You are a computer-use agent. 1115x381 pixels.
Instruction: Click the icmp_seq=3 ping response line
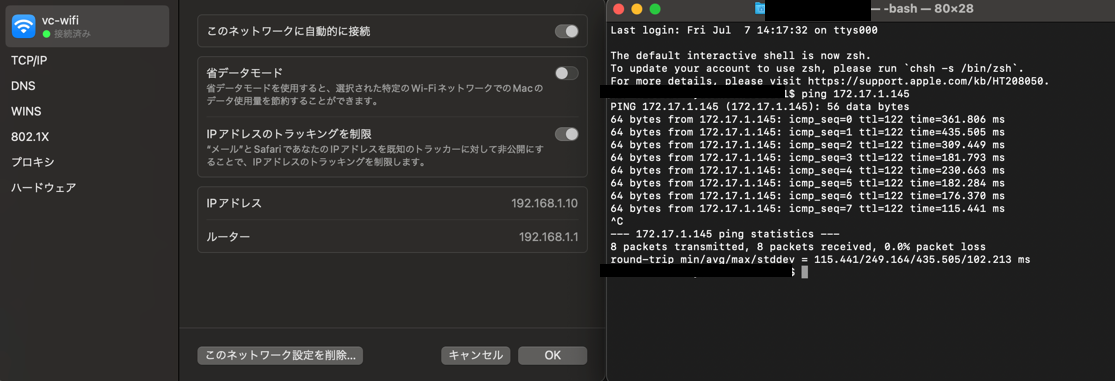coord(807,158)
